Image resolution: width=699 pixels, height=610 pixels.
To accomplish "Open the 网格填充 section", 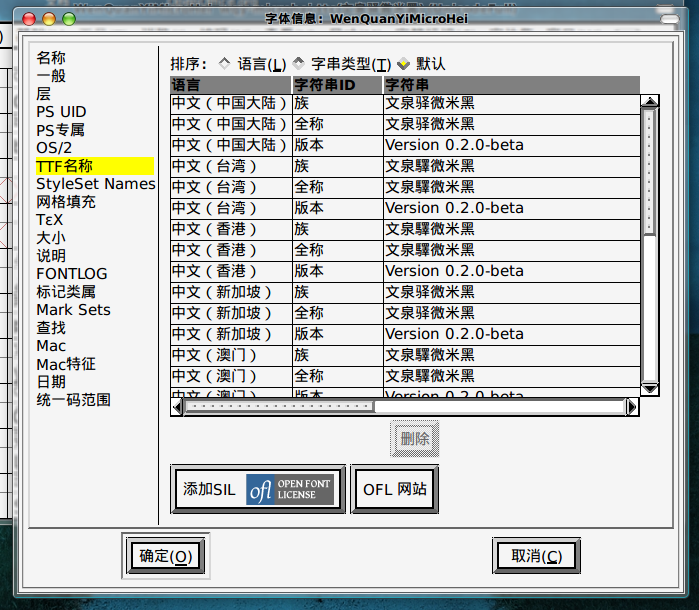I will pyautogui.click(x=66, y=202).
